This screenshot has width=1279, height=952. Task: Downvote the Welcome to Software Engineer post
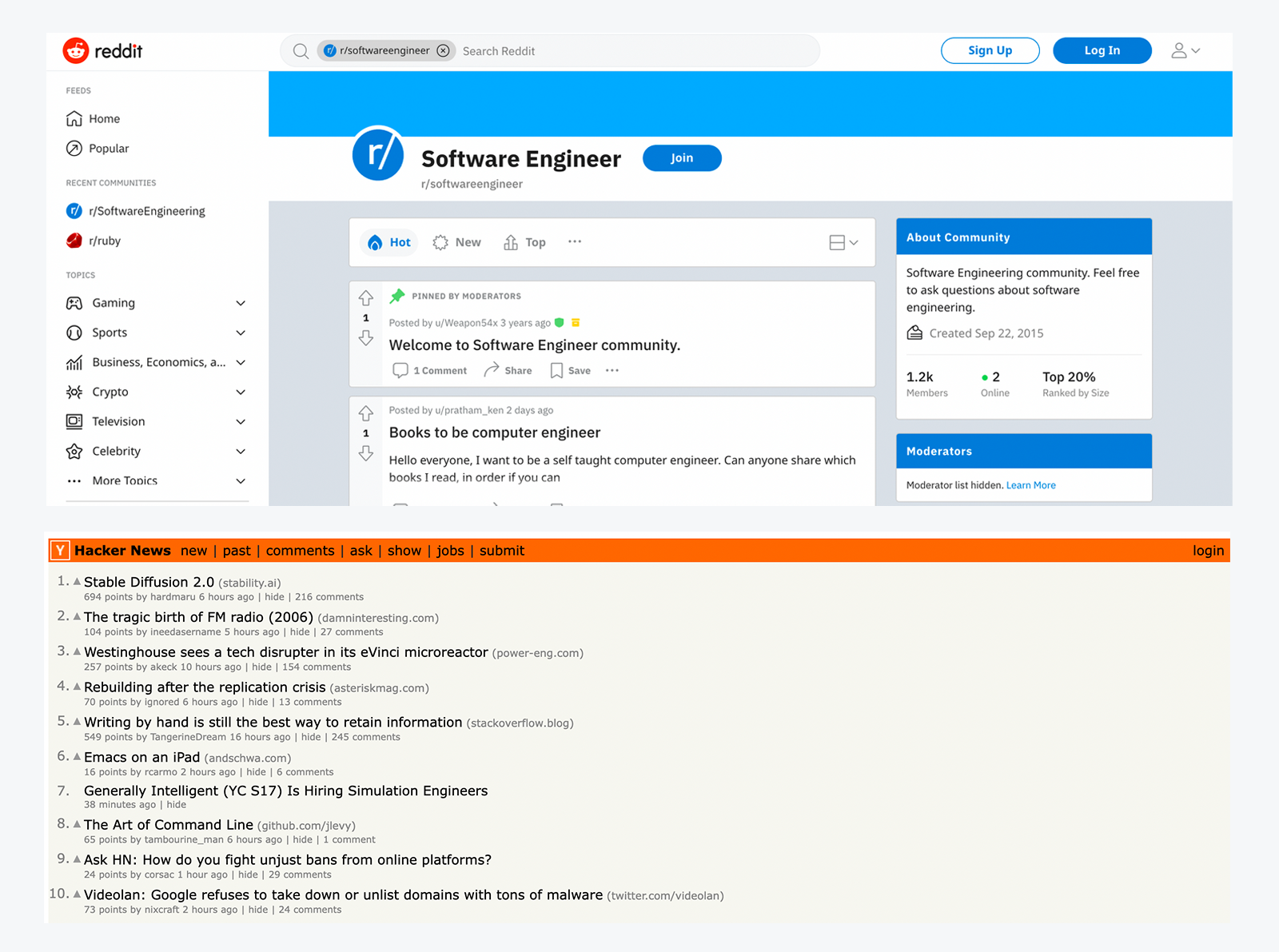tap(366, 338)
